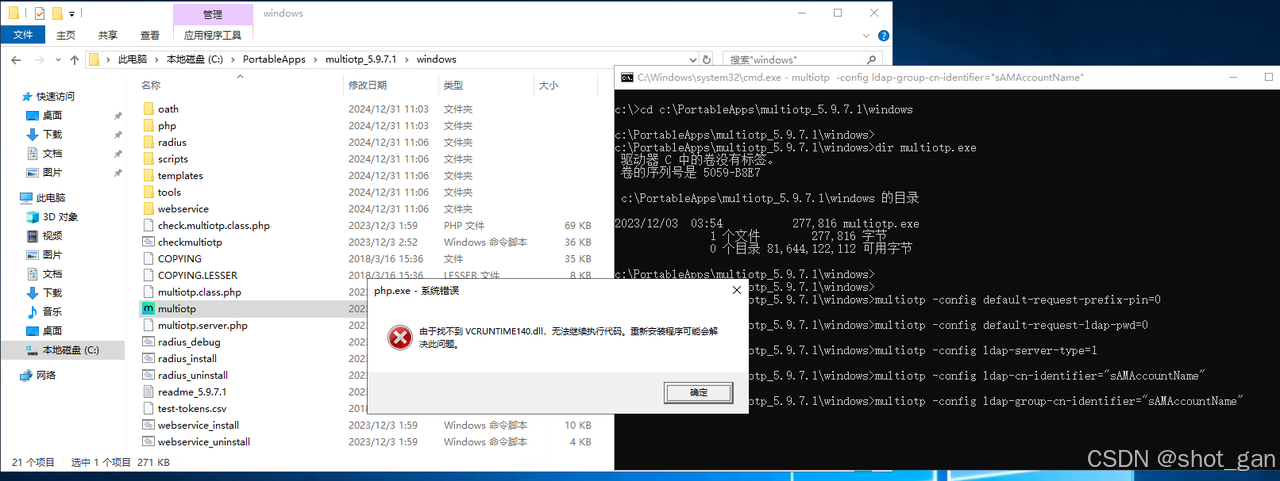Open the 主页 ribbon tab
The width and height of the screenshot is (1280, 481).
point(65,35)
